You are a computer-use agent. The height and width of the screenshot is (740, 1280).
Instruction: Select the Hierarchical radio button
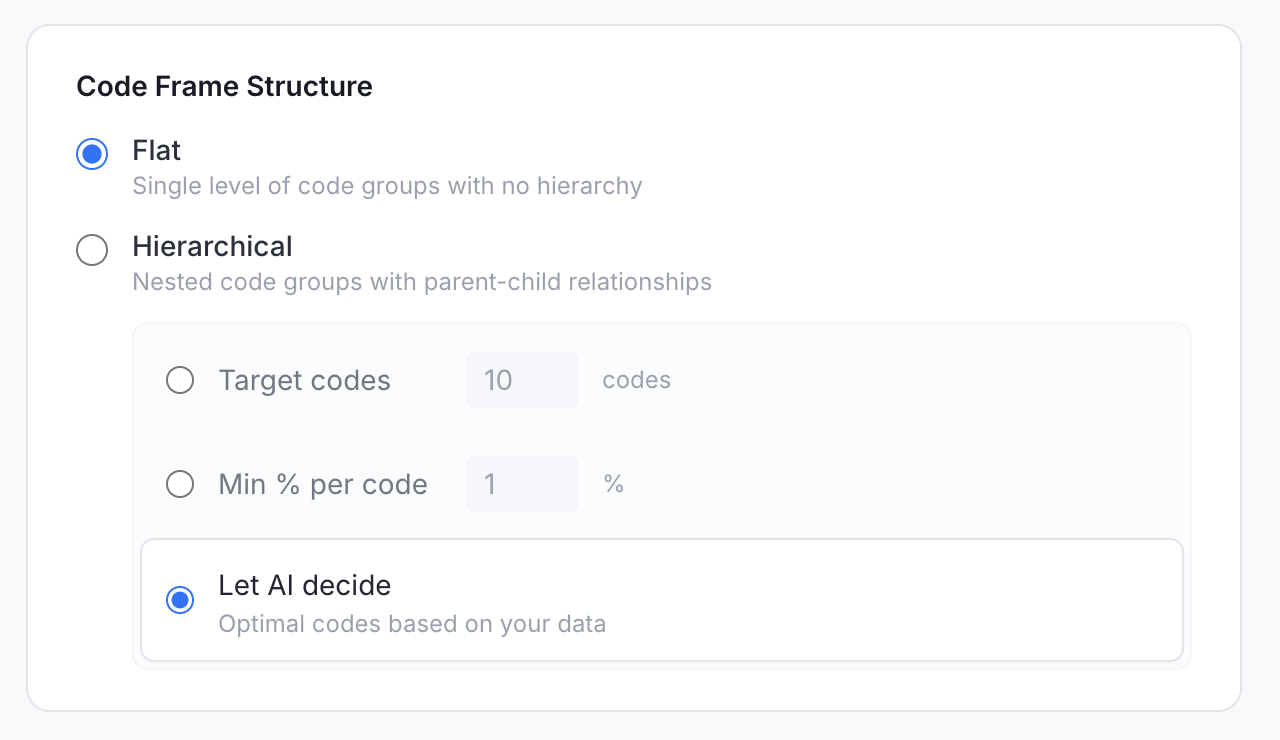(x=92, y=250)
